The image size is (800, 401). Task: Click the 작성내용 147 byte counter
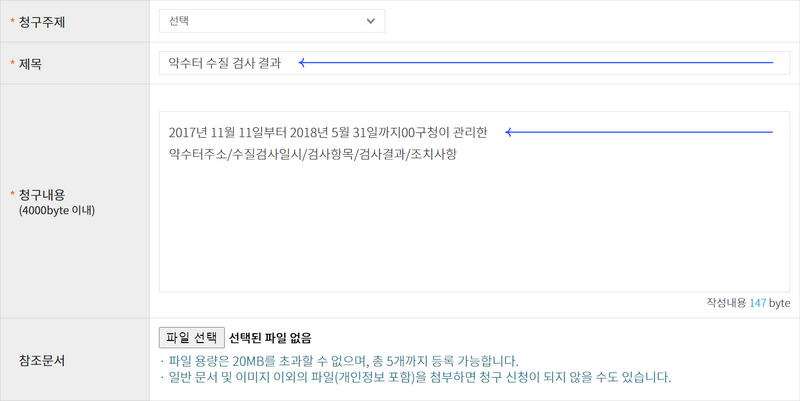pyautogui.click(x=747, y=303)
